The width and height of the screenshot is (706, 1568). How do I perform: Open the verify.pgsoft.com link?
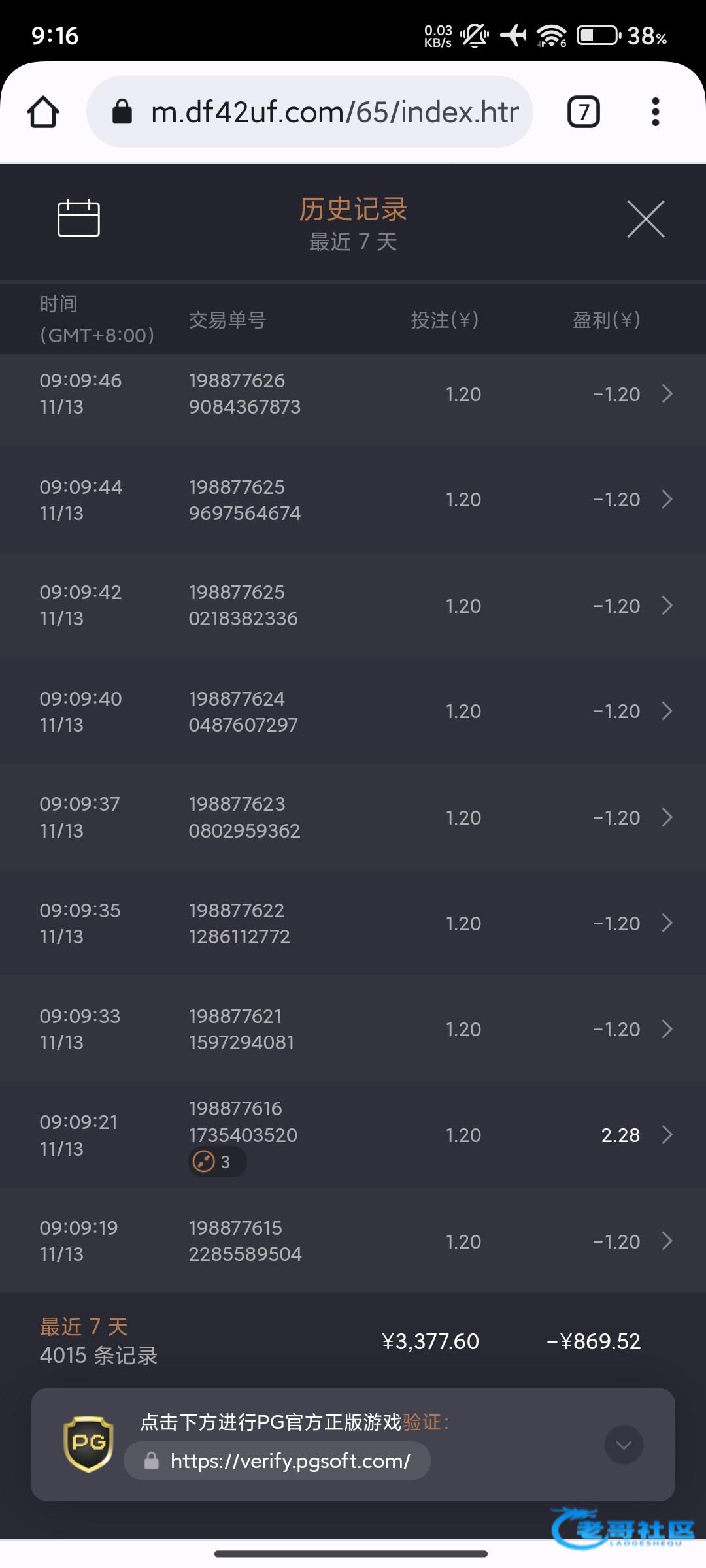[290, 1461]
